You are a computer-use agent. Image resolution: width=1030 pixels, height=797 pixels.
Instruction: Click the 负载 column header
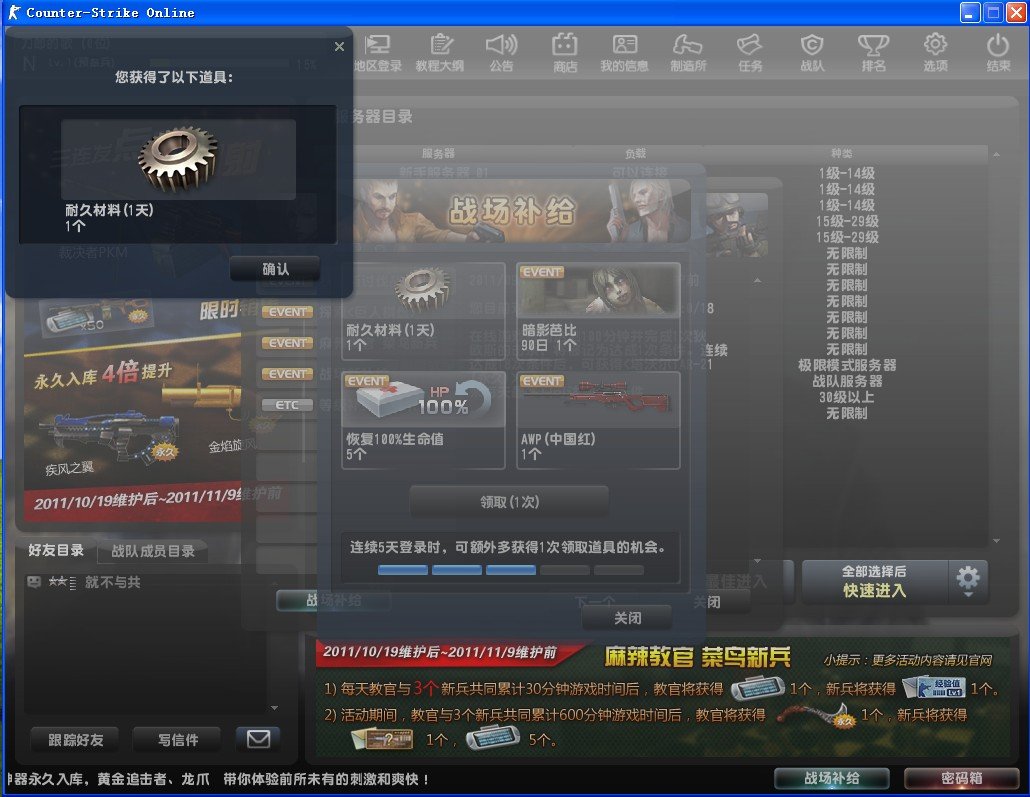635,153
